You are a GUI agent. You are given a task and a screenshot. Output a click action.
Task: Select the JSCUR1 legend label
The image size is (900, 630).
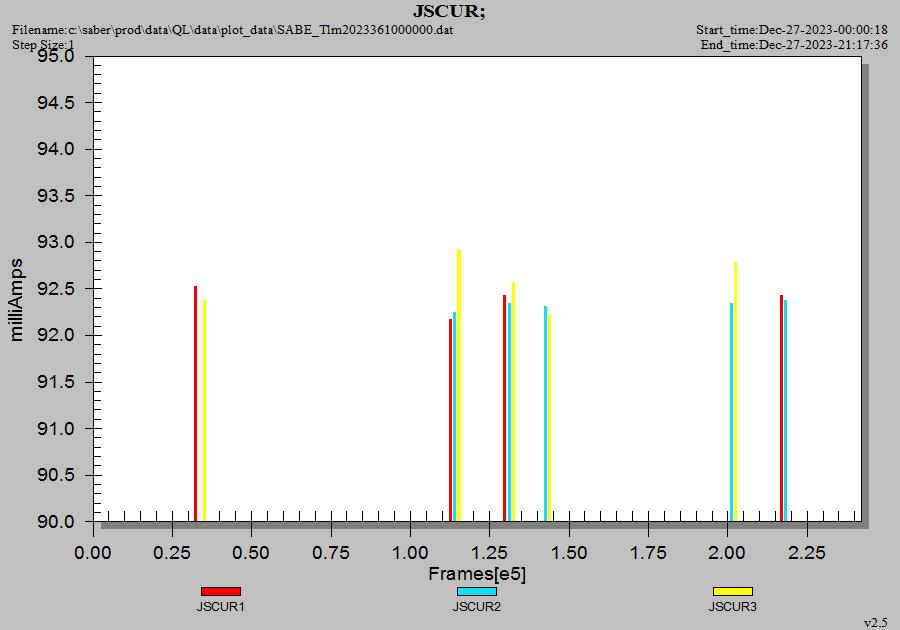[220, 606]
